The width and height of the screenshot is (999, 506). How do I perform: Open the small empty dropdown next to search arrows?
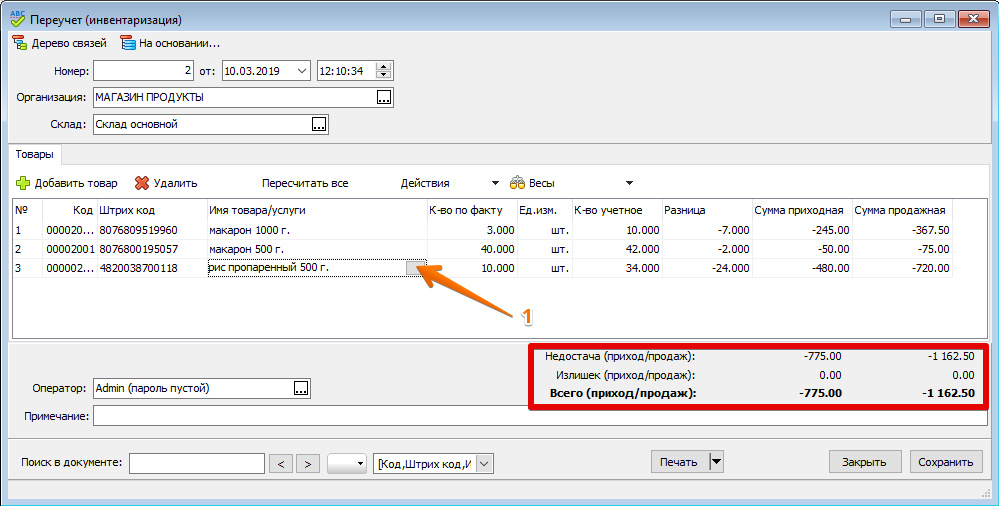(347, 464)
